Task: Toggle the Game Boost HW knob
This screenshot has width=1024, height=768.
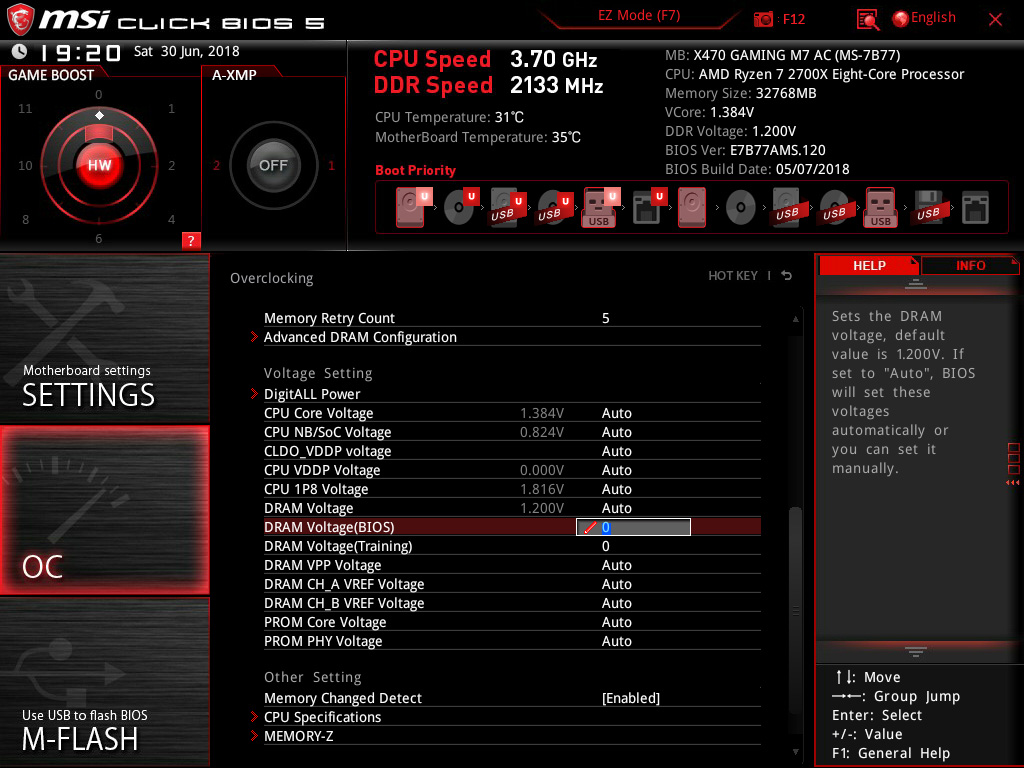Action: [99, 165]
